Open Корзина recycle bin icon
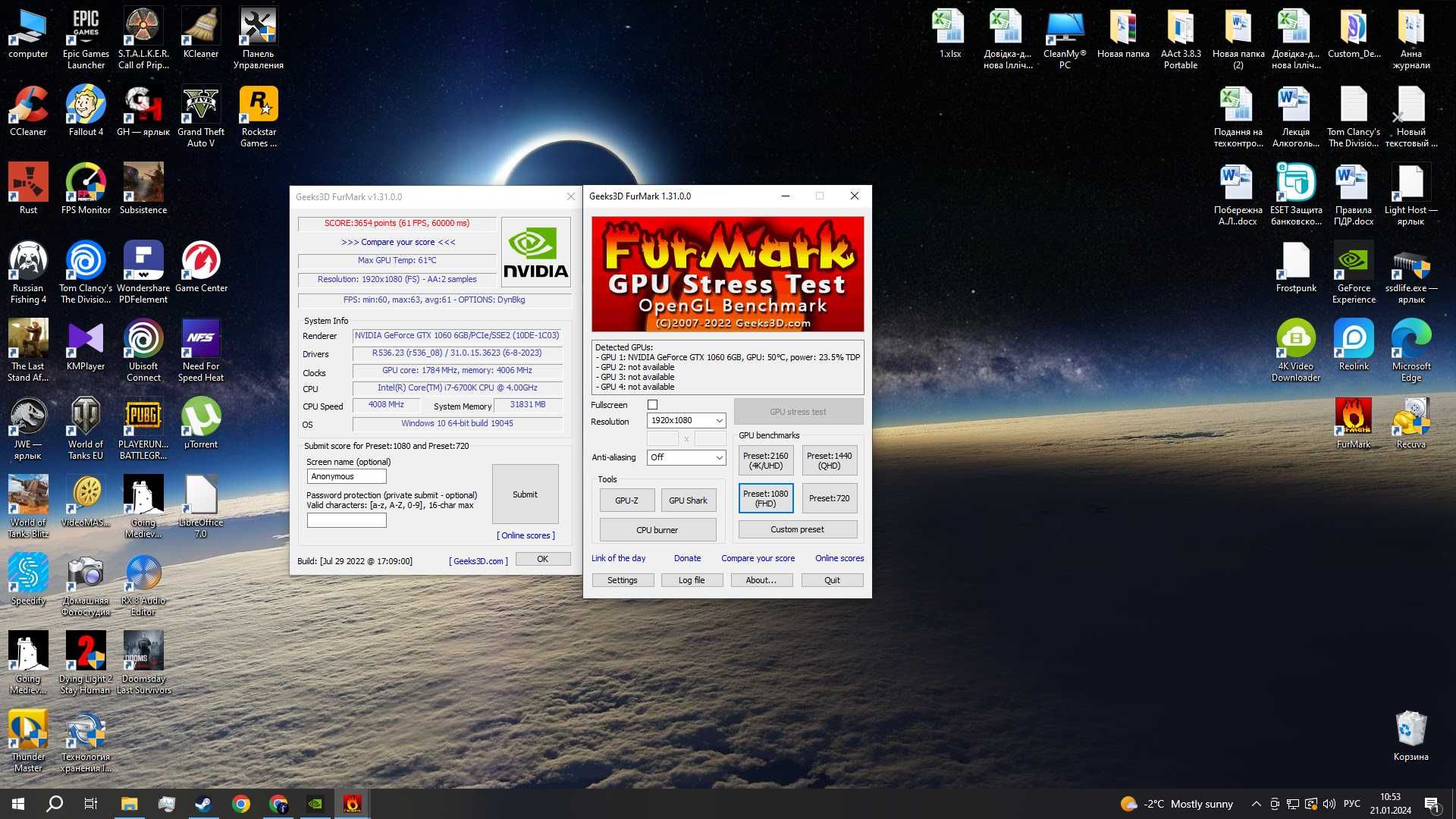 (x=1411, y=736)
